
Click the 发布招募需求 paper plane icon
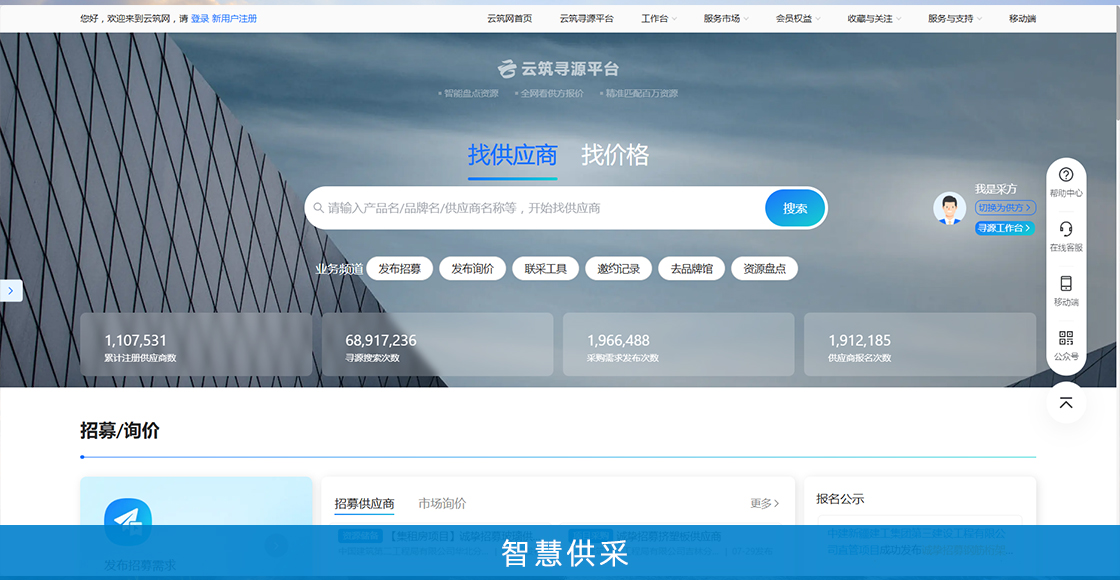tap(128, 522)
